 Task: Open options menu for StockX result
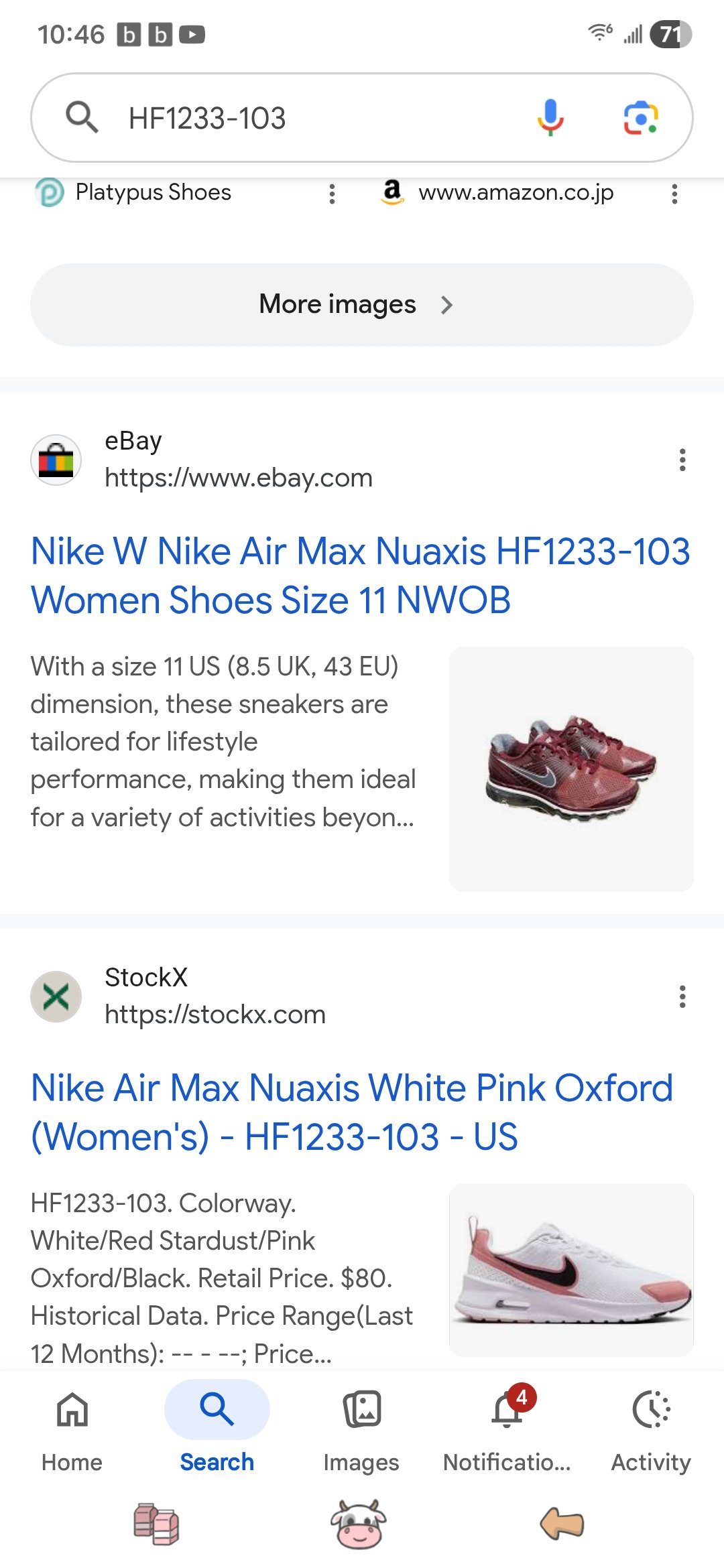pos(682,996)
